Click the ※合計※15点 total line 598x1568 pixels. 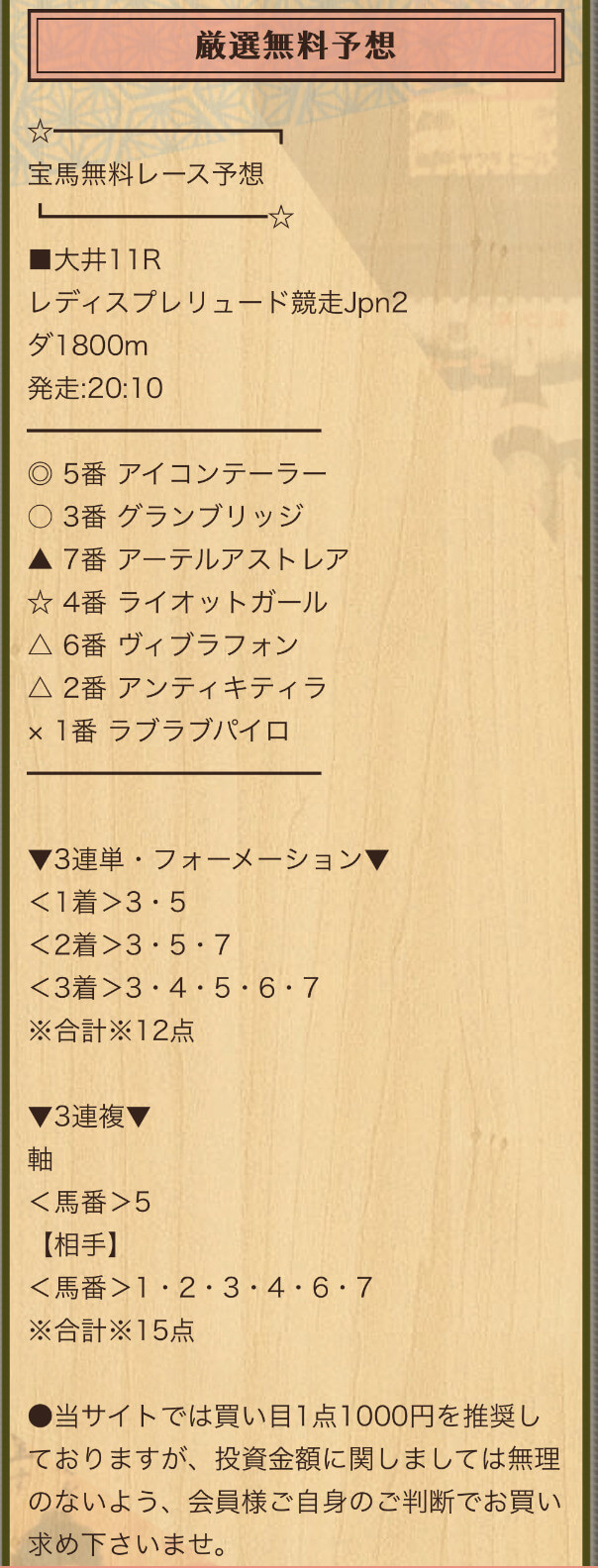[x=112, y=1330]
